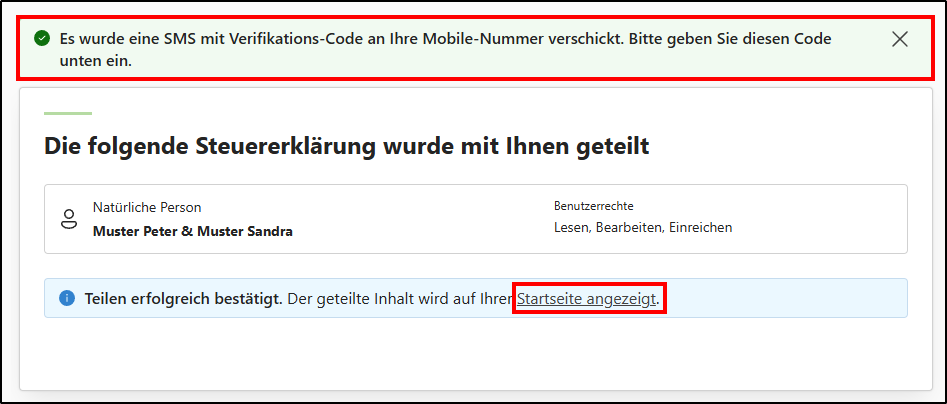Click the "Einreichen" permission text

coord(701,228)
